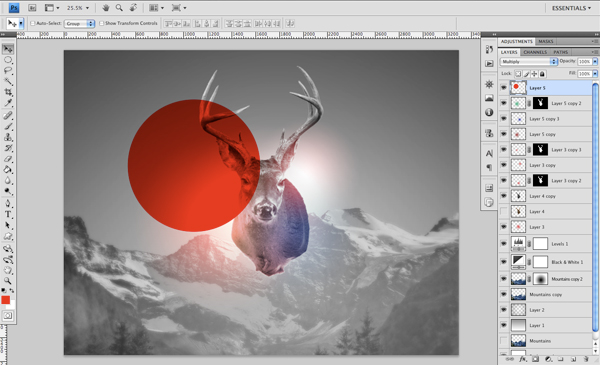Screen dimensions: 600x365
Task: Select the Blur tool
Action: [x=8, y=180]
